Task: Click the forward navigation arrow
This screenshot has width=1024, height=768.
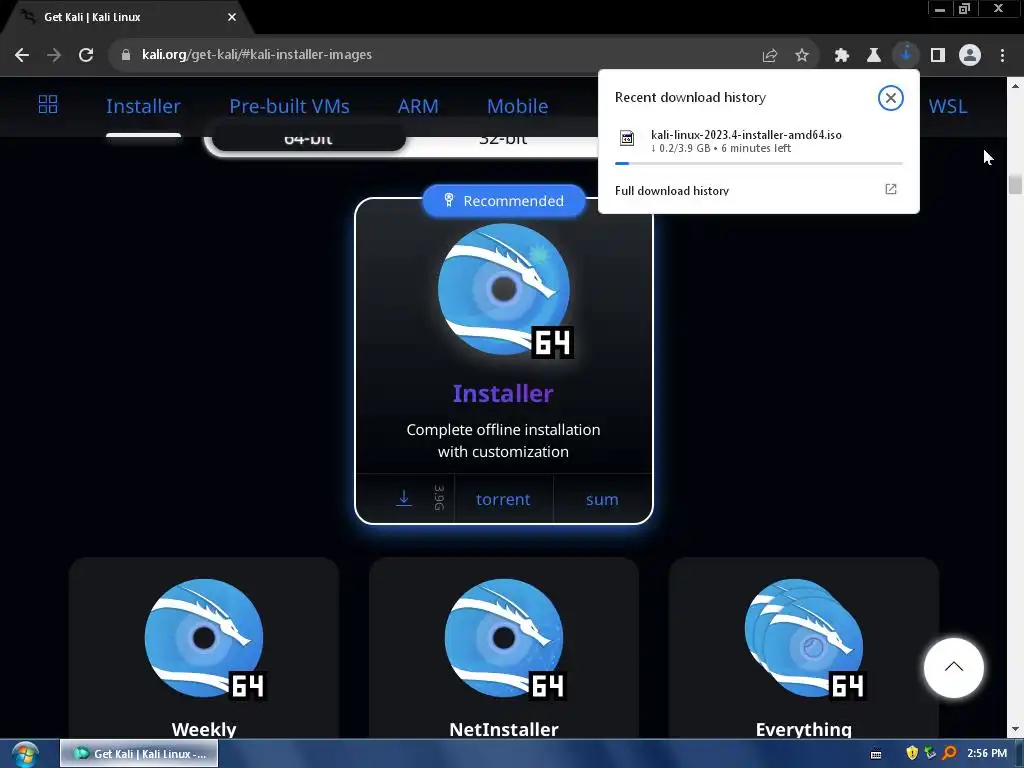Action: [54, 55]
